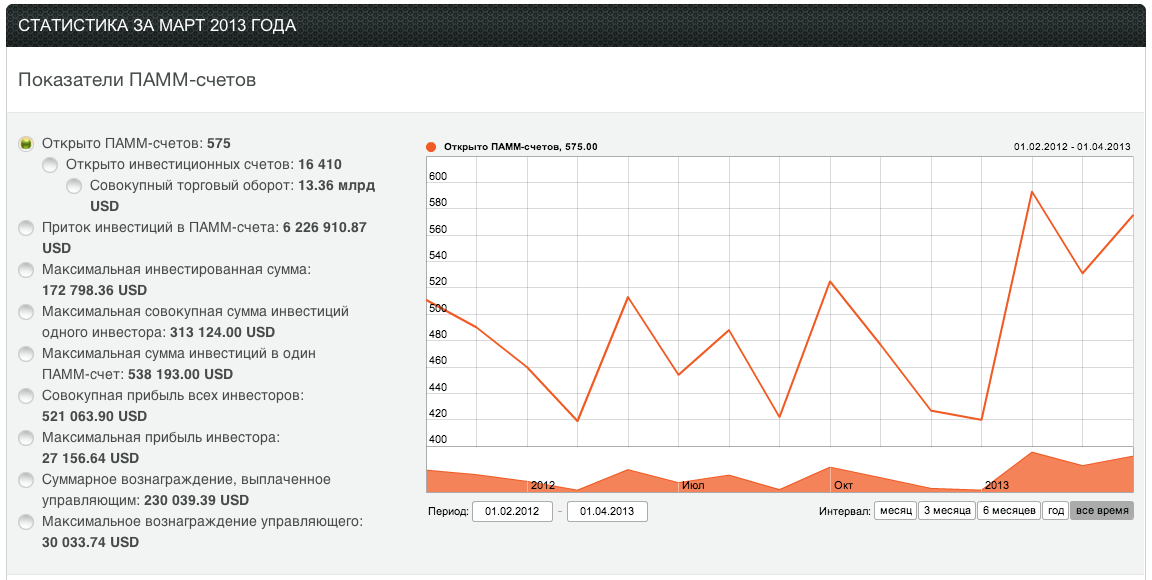Select 'Максимальная прибыль инвестора' radio button
The image size is (1152, 580).
[x=26, y=438]
